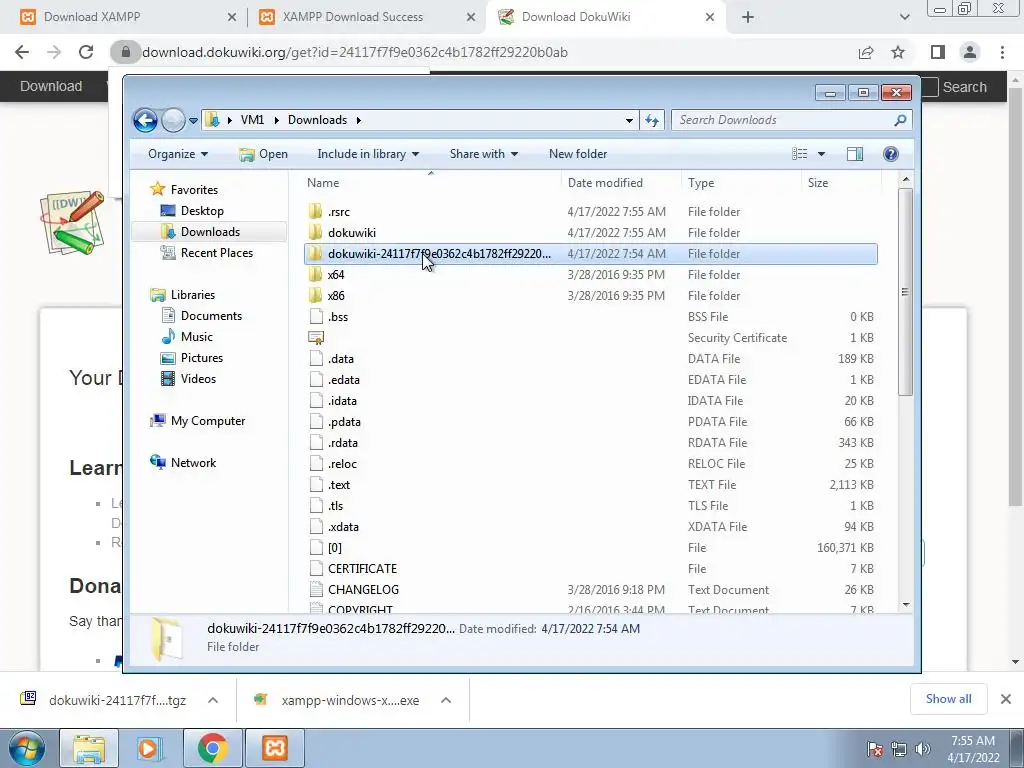Viewport: 1024px width, 768px height.
Task: Select the .data file
Action: tap(590, 359)
